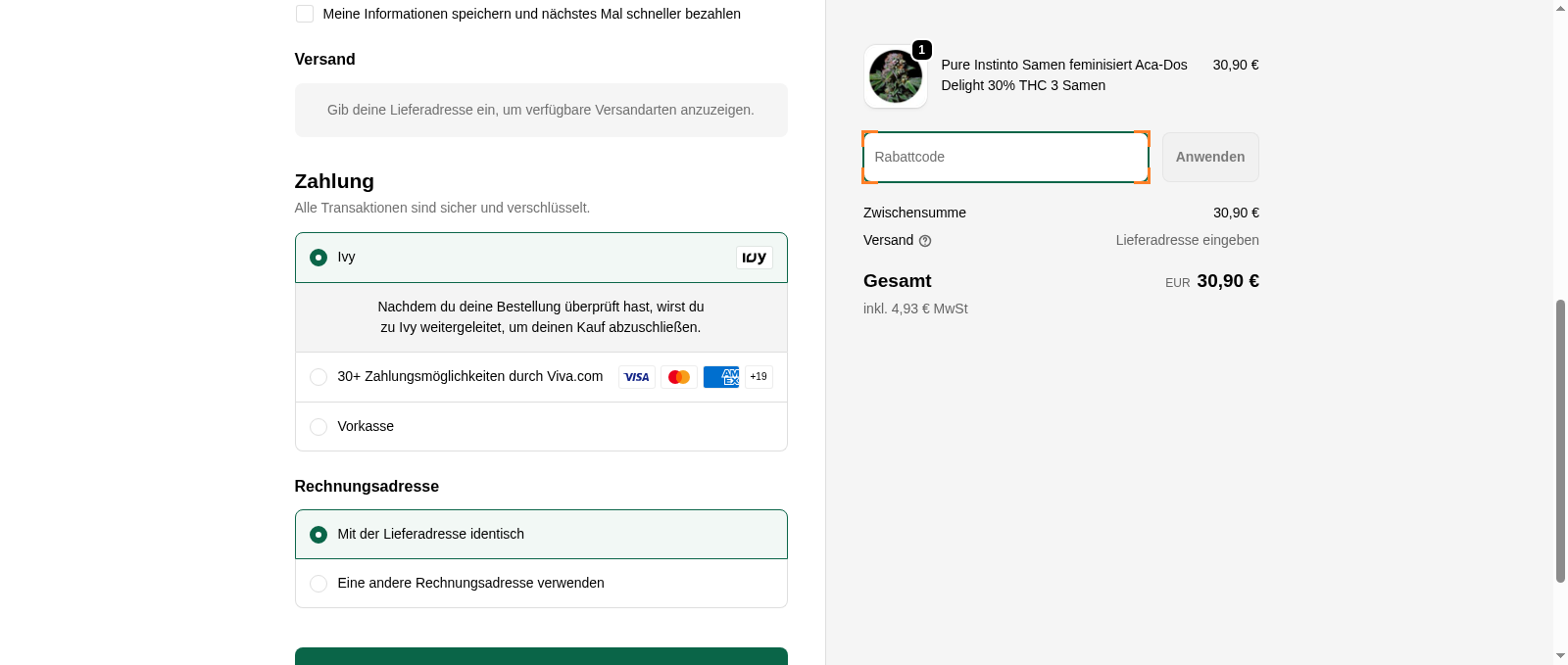
Task: Open the +19 additional payment methods badge
Action: coord(758,376)
